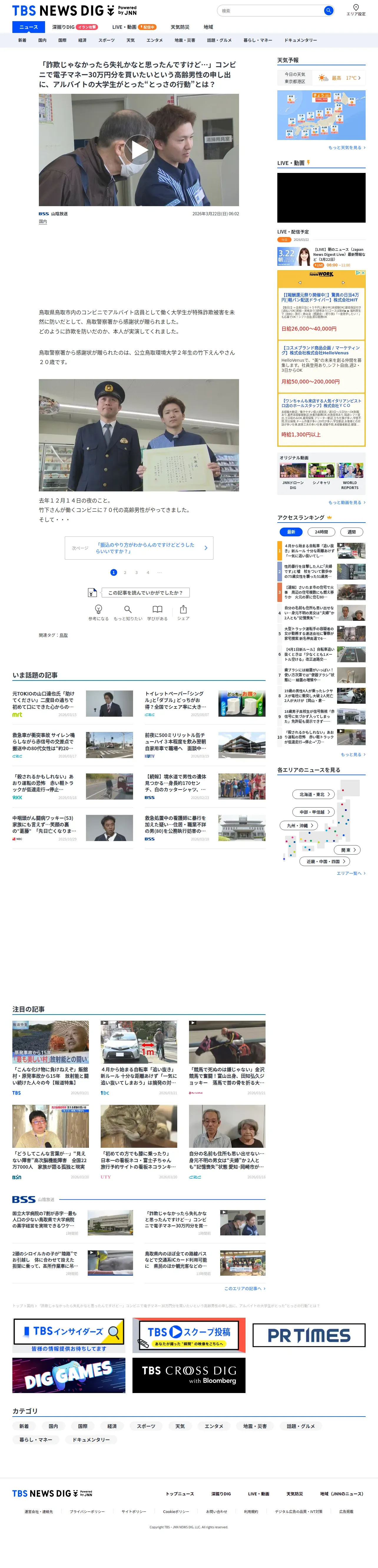
Task: Open the PR TIMES banner
Action: (309, 1335)
